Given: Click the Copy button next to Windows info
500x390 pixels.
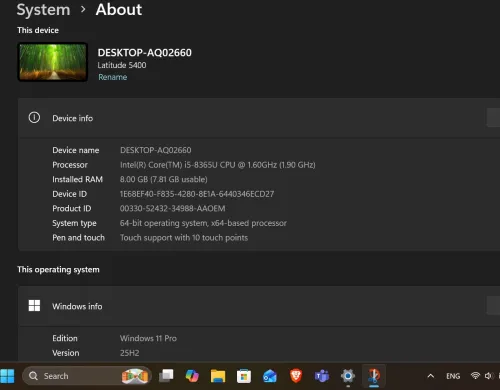Looking at the screenshot, I should pyautogui.click(x=494, y=306).
